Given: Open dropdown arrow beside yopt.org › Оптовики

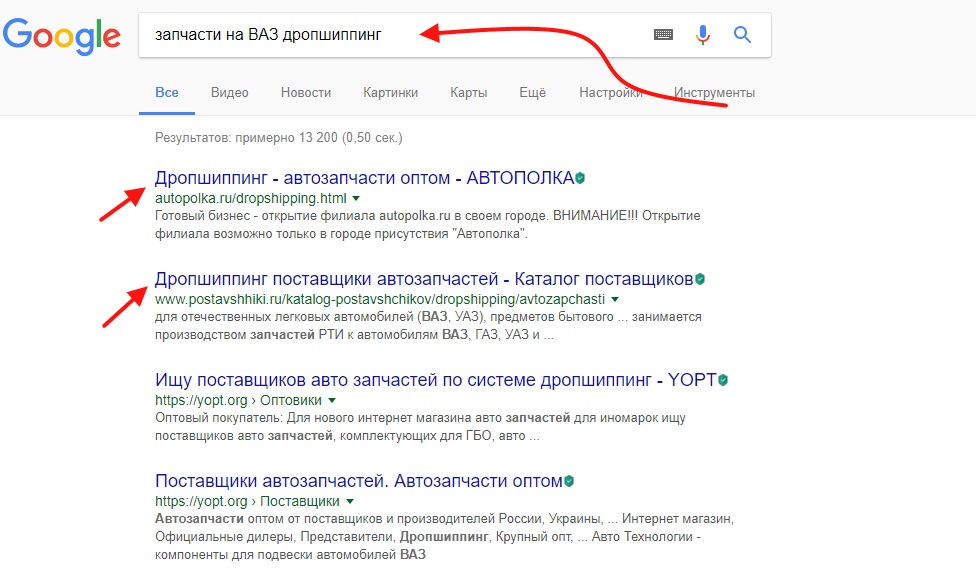Looking at the screenshot, I should point(332,400).
